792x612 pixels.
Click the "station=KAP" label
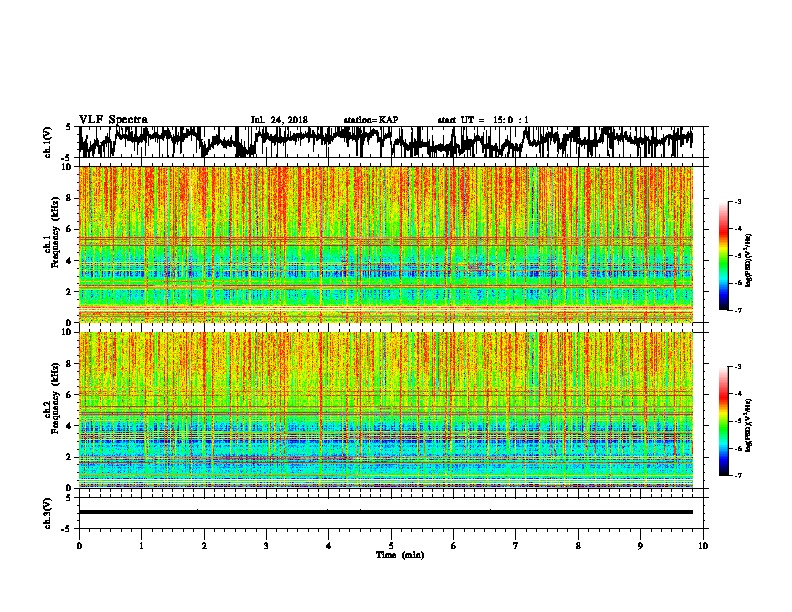click(371, 120)
